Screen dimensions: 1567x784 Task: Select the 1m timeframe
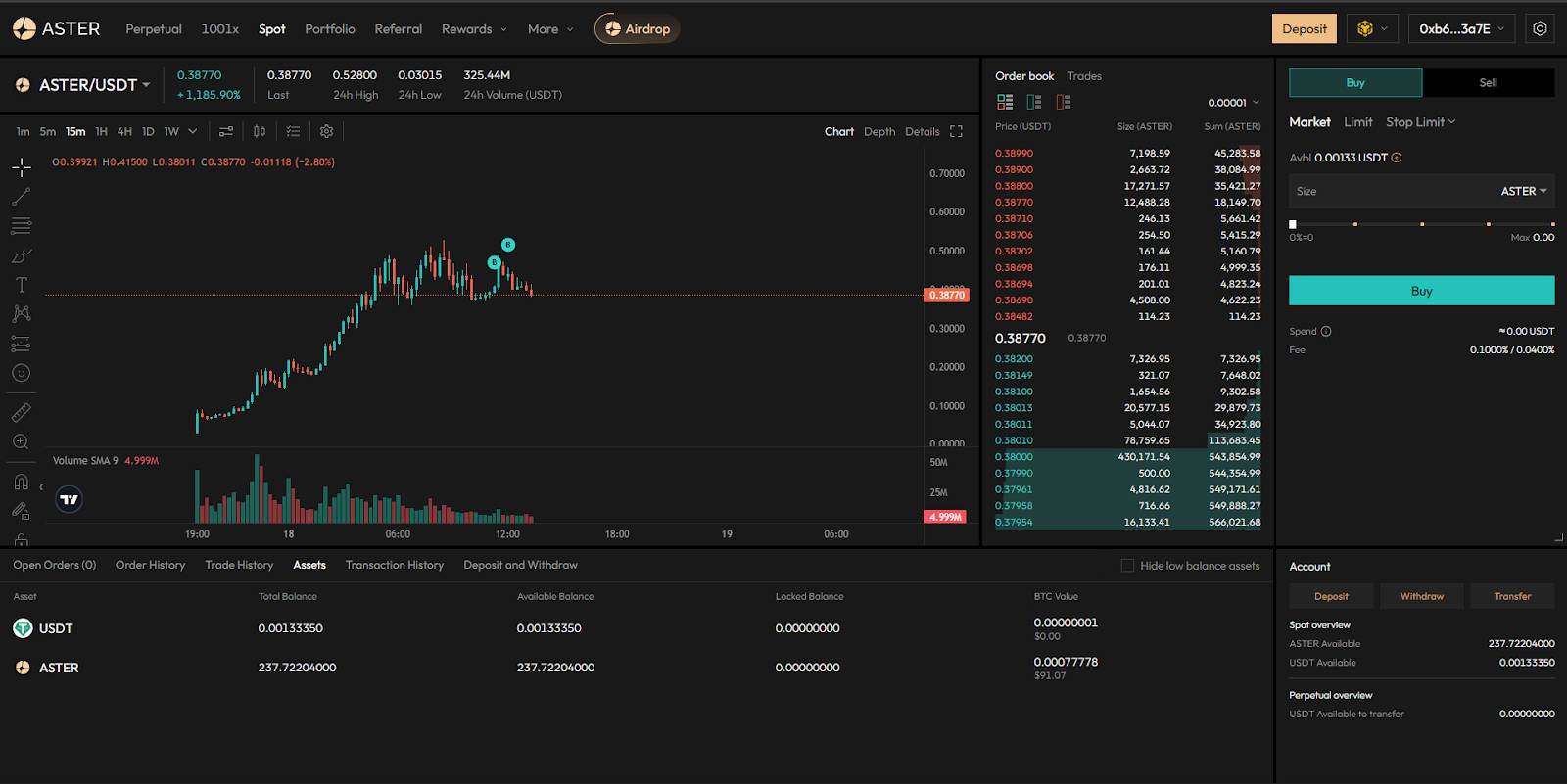pyautogui.click(x=23, y=131)
